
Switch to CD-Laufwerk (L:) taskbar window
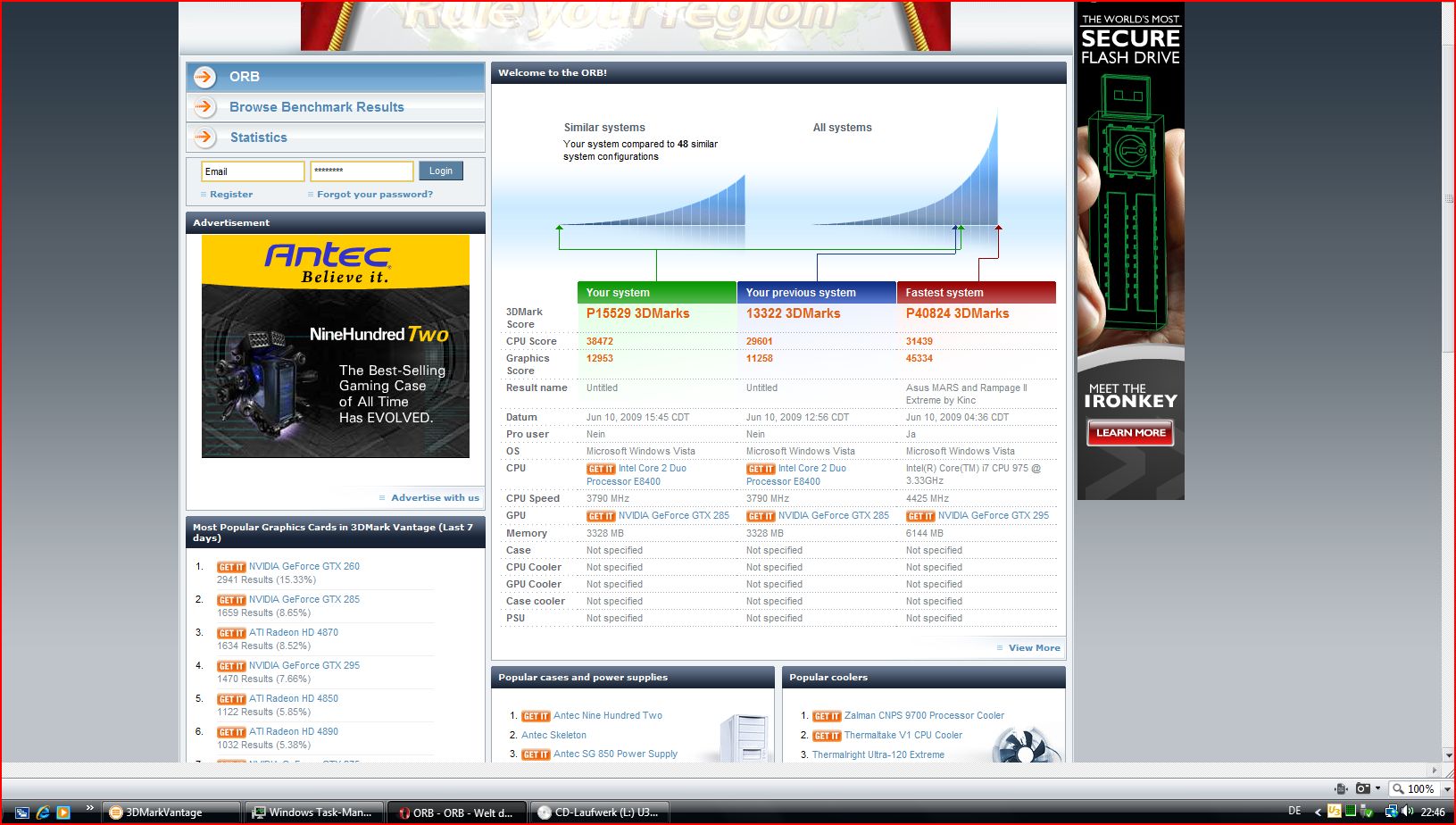click(602, 812)
